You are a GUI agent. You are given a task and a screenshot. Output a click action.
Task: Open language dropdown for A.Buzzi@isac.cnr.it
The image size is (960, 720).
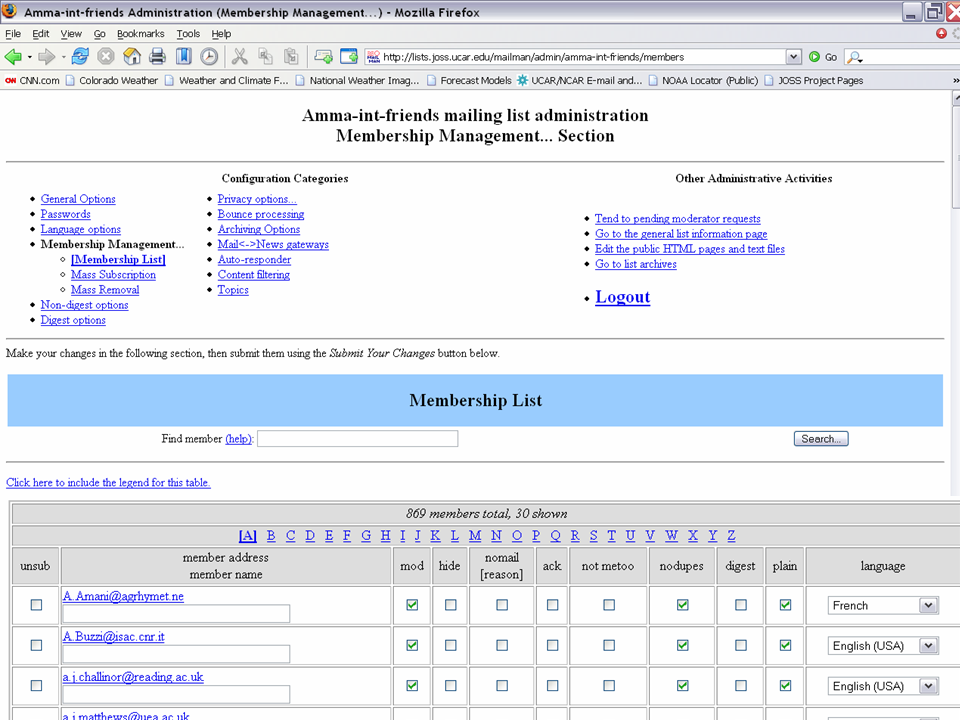(x=883, y=646)
